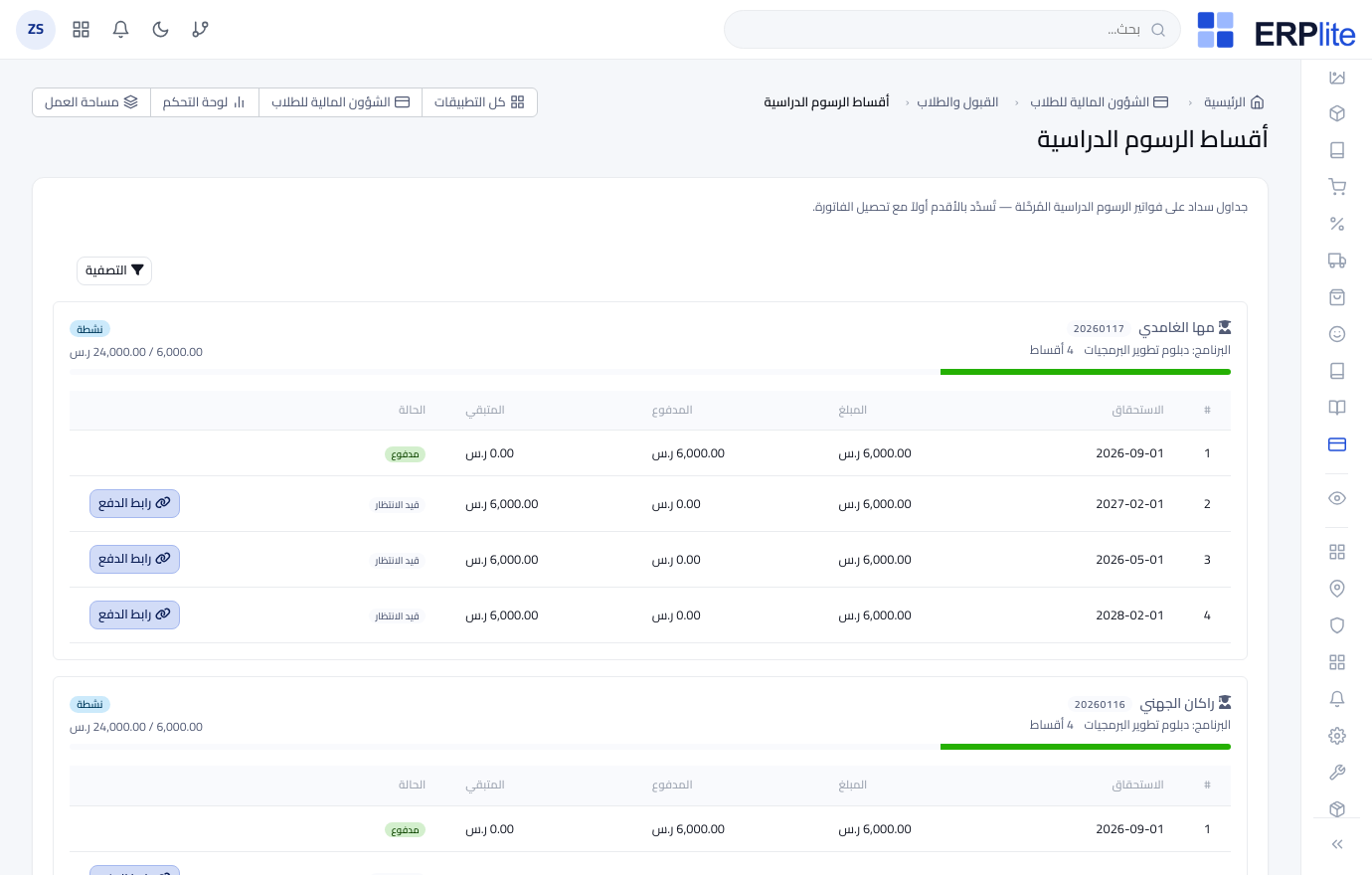The width and height of the screenshot is (1372, 875).
Task: Focus the بحث search field
Action: coord(952,30)
